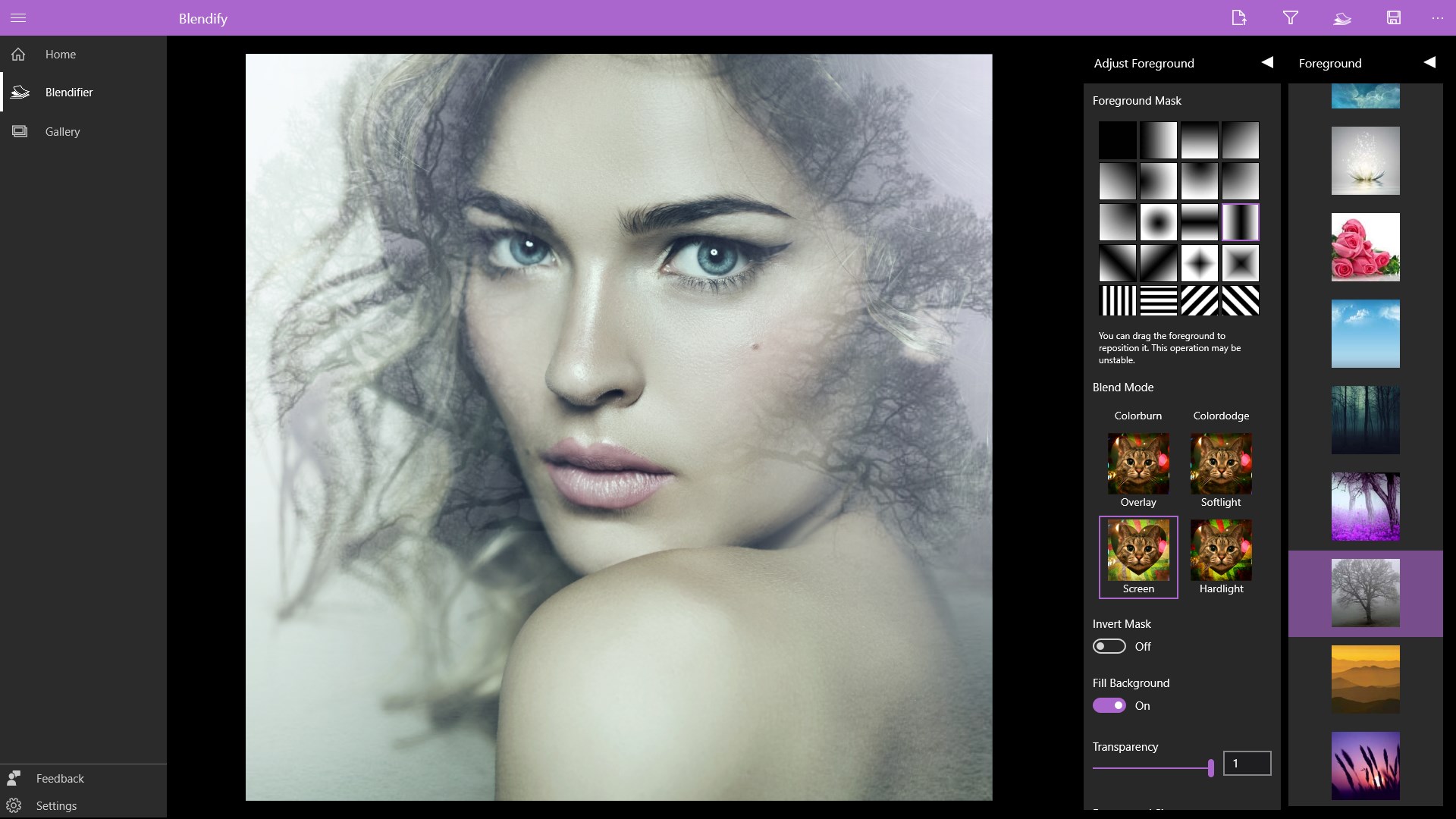Click the new file icon in top bar
Screen dimensions: 1456x819
click(x=1238, y=17)
